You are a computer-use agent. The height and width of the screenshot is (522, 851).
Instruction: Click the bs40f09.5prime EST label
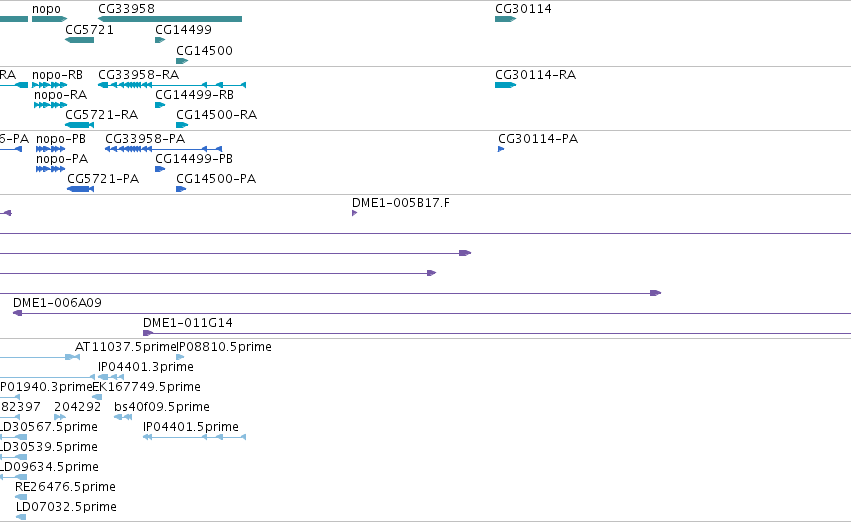(162, 406)
